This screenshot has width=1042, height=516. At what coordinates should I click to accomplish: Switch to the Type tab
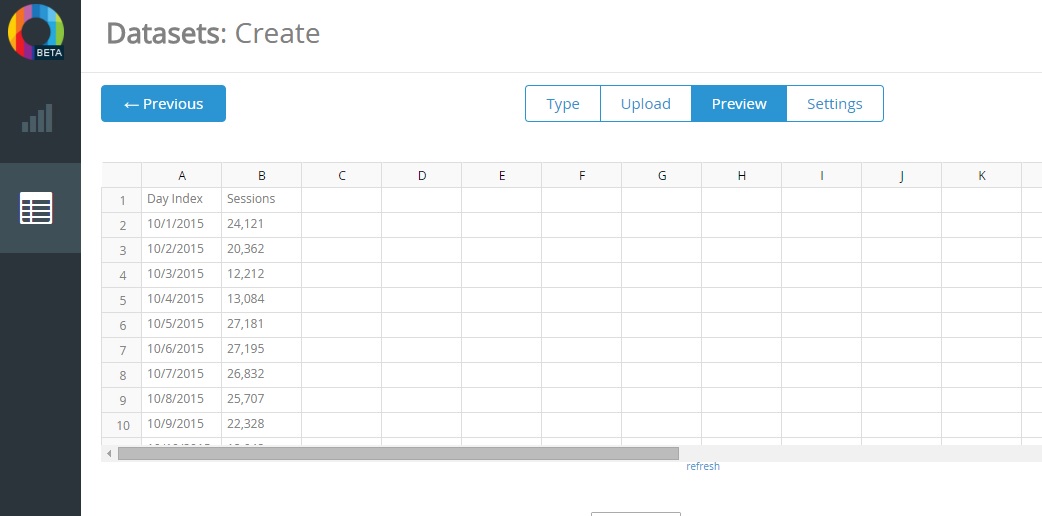point(563,104)
